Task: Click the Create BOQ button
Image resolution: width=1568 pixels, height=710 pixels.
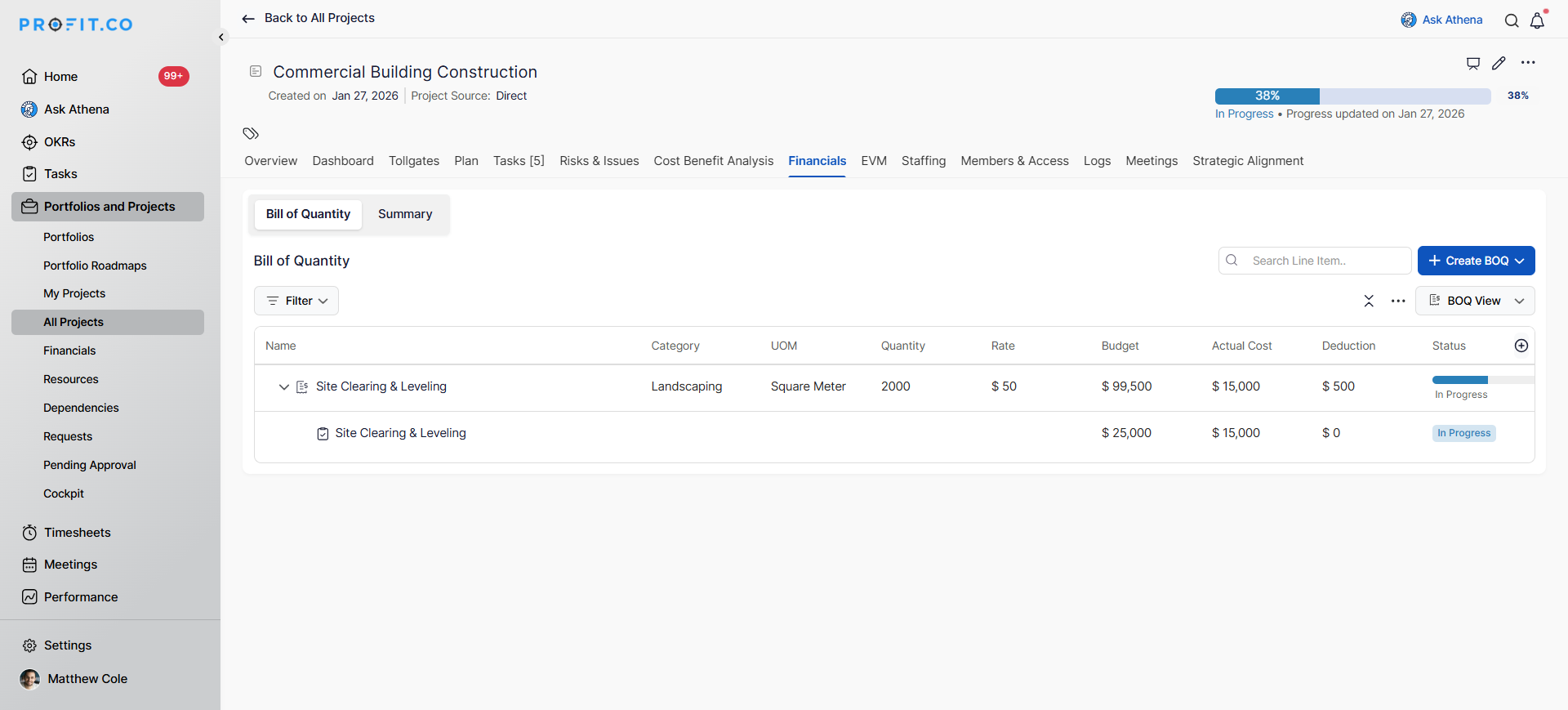Action: [x=1475, y=261]
